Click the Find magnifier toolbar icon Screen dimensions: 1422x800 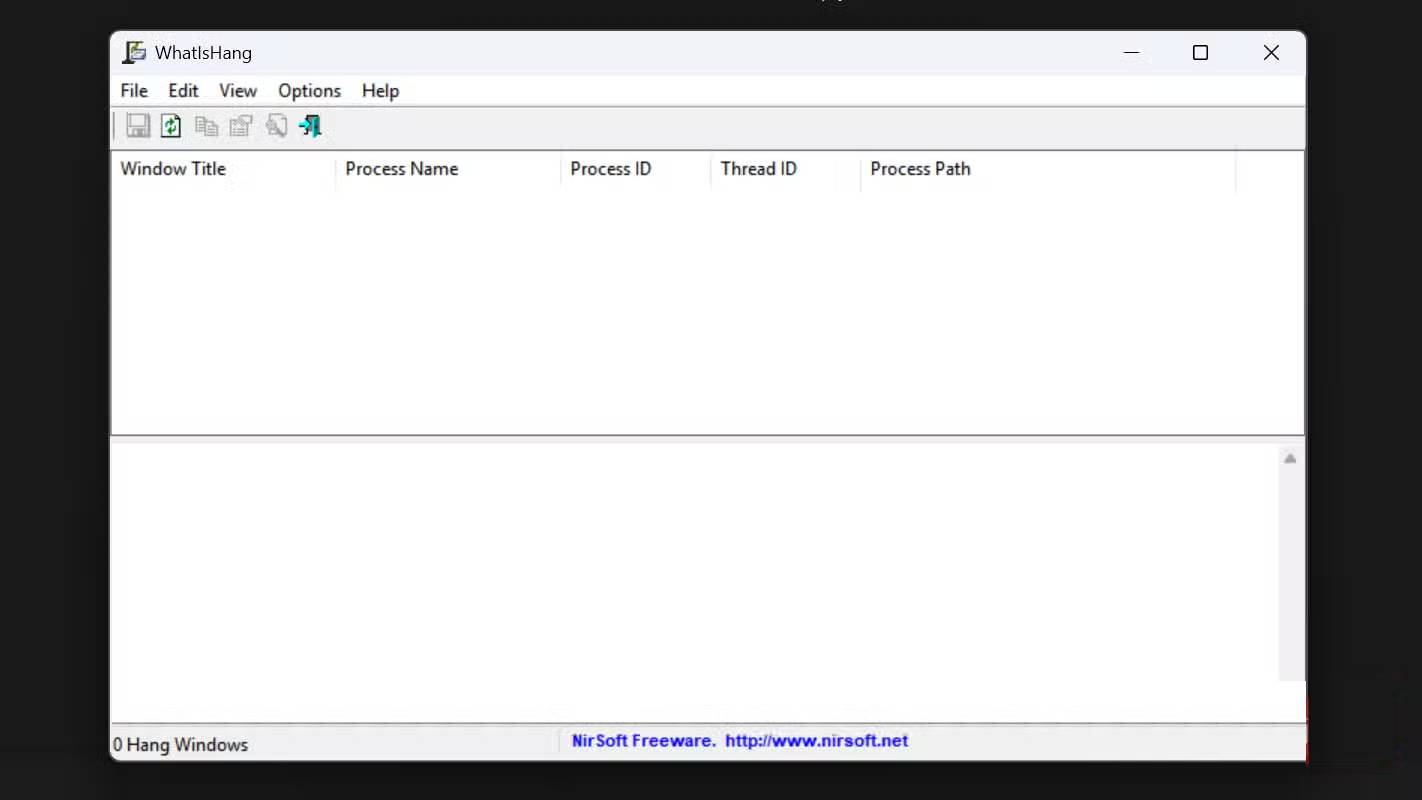tap(276, 126)
